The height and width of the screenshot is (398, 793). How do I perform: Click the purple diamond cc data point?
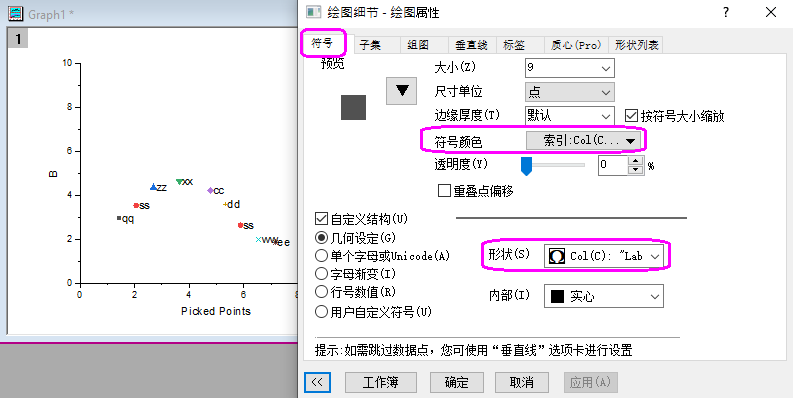click(210, 191)
